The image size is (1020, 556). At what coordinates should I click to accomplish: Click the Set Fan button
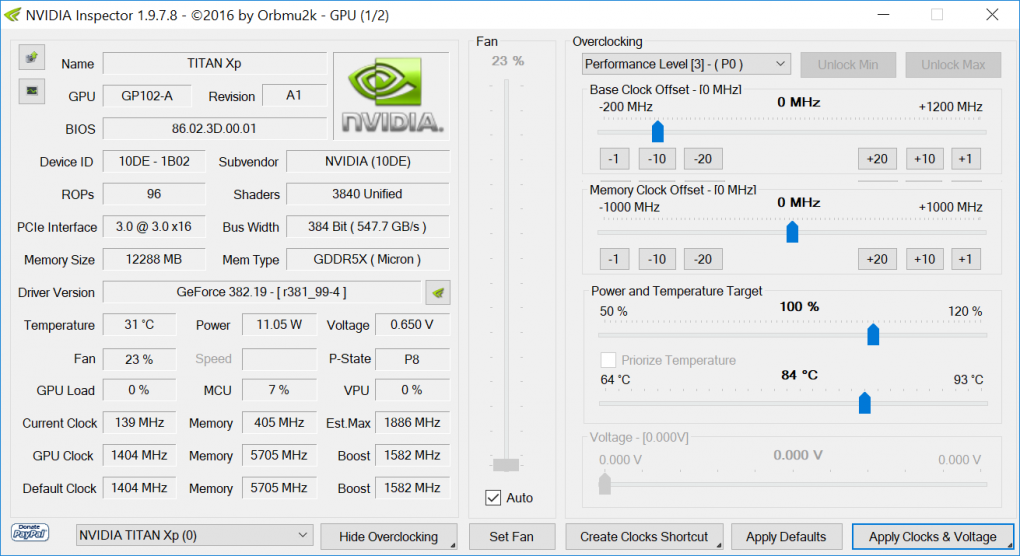point(511,536)
